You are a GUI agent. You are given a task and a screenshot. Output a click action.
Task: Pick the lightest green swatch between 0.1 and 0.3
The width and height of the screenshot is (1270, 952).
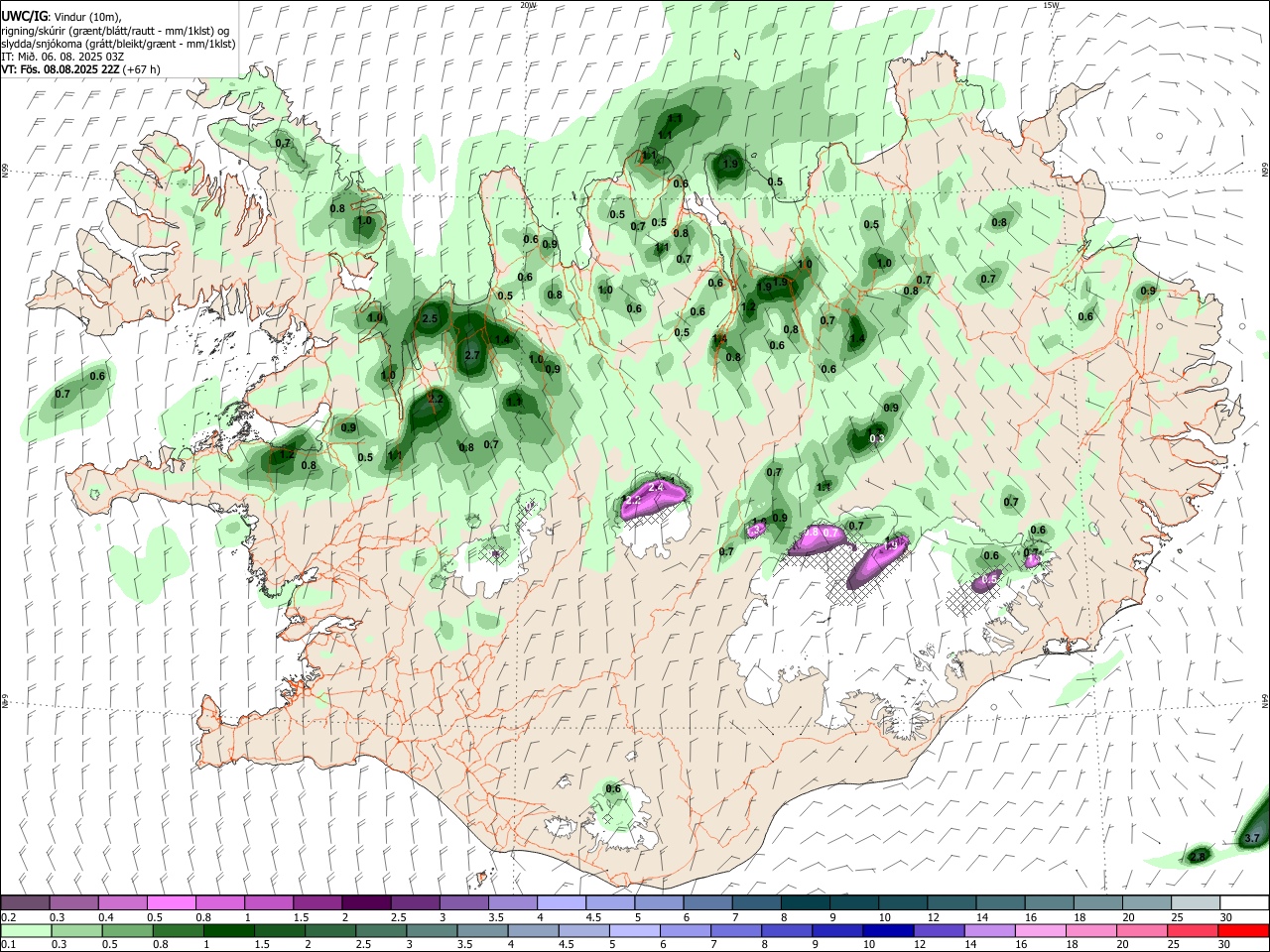[25, 930]
